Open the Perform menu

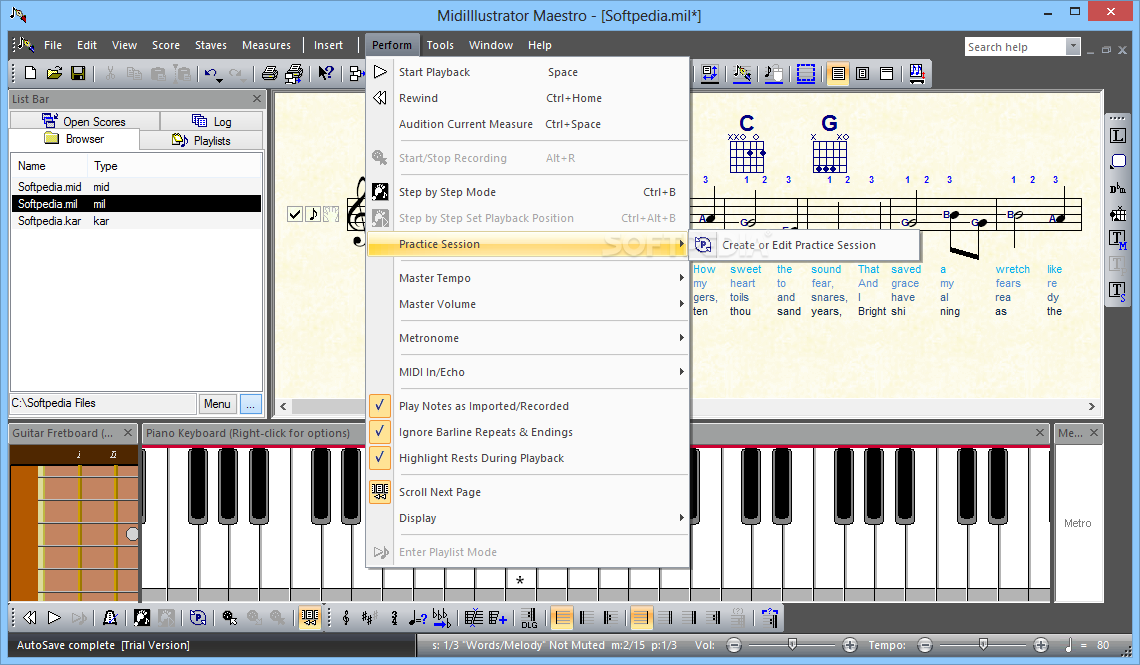(x=392, y=45)
